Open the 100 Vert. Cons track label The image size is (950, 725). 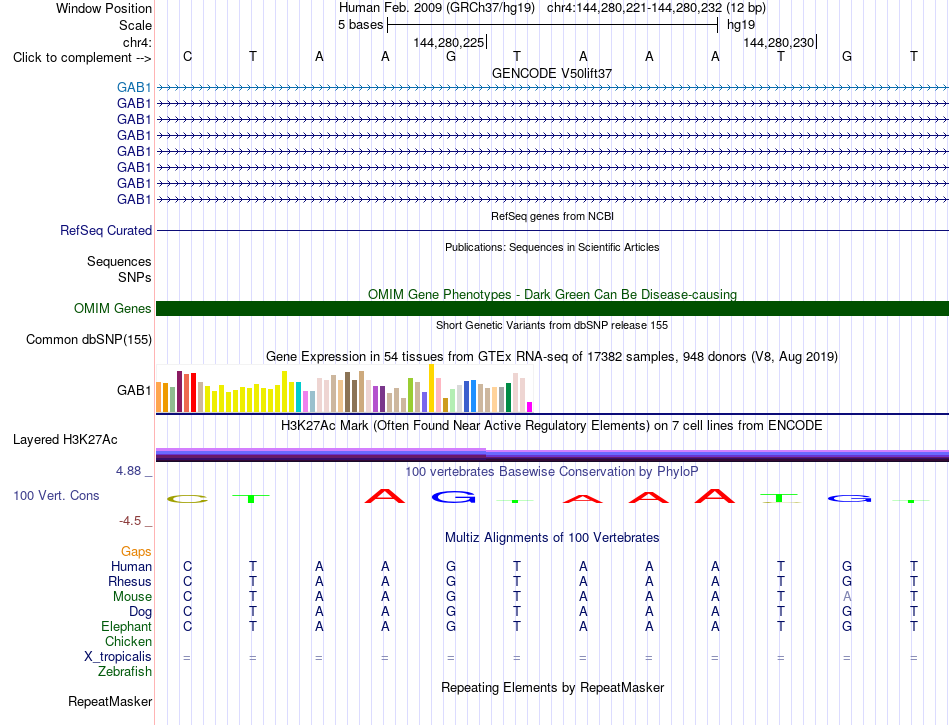pyautogui.click(x=56, y=495)
